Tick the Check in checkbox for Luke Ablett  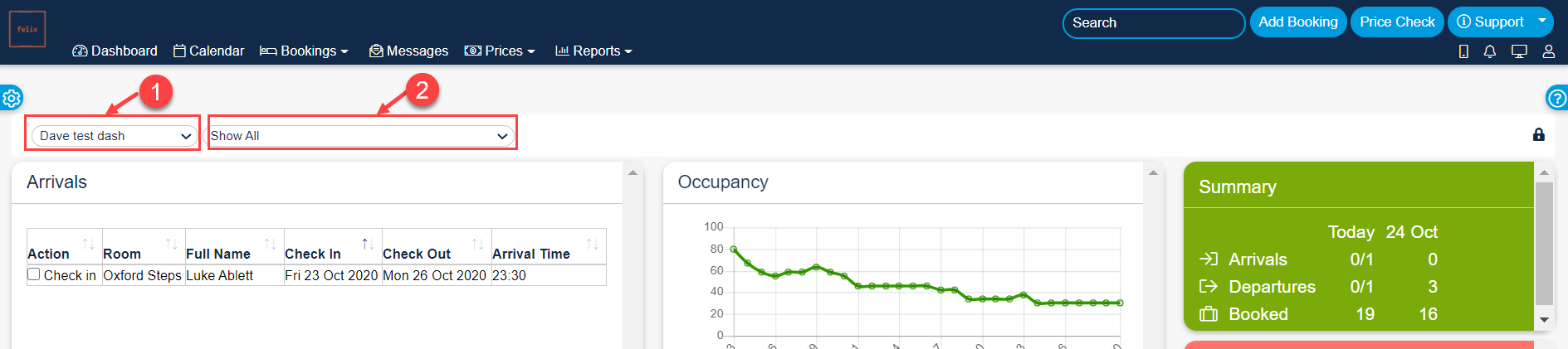tap(34, 274)
